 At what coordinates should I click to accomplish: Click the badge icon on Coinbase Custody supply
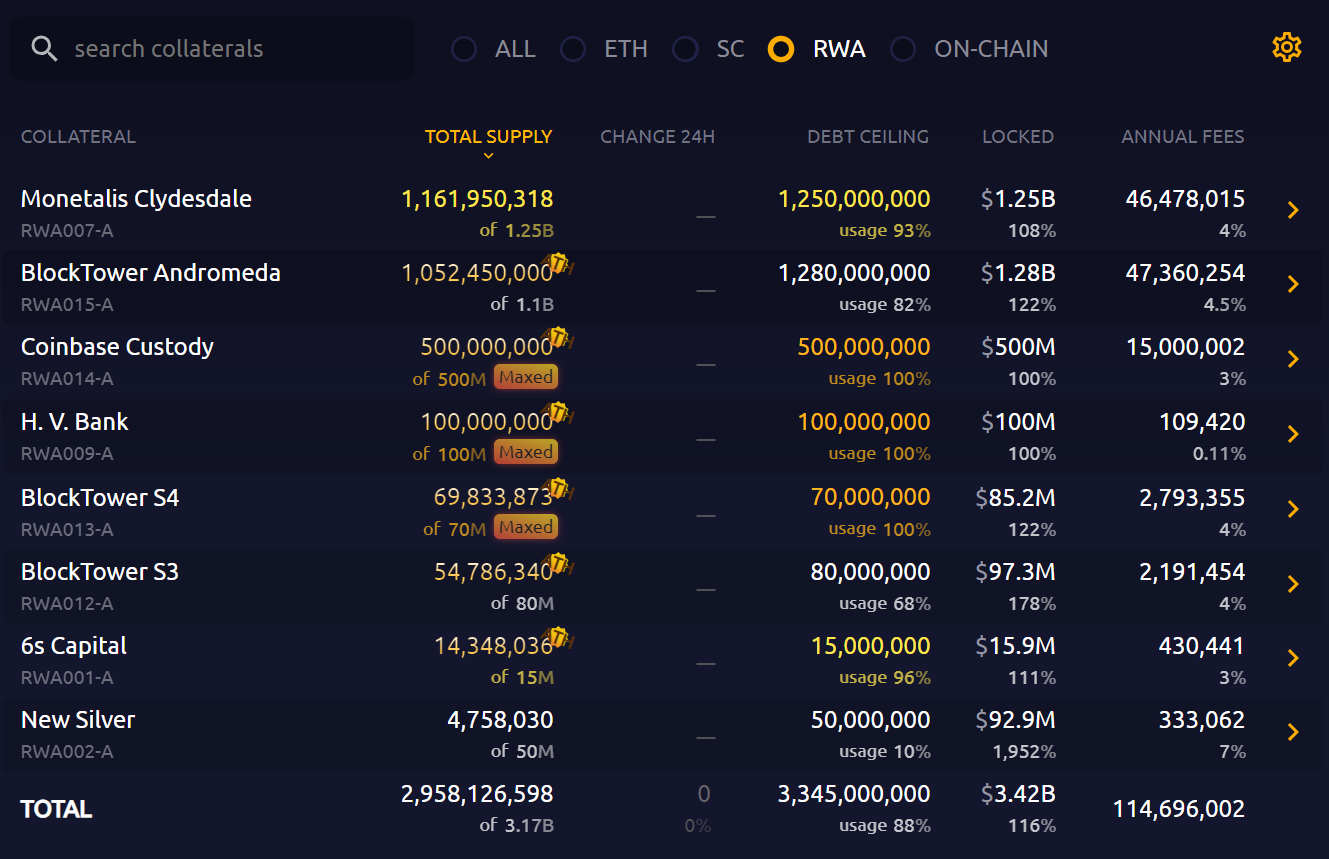(559, 338)
